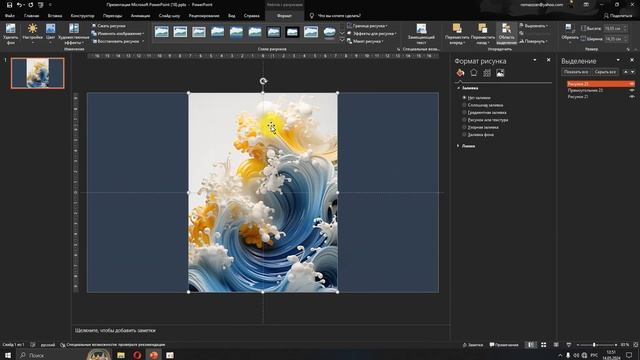Click the lightbulb Tell Me icon
The height and width of the screenshot is (360, 640).
(312, 16)
